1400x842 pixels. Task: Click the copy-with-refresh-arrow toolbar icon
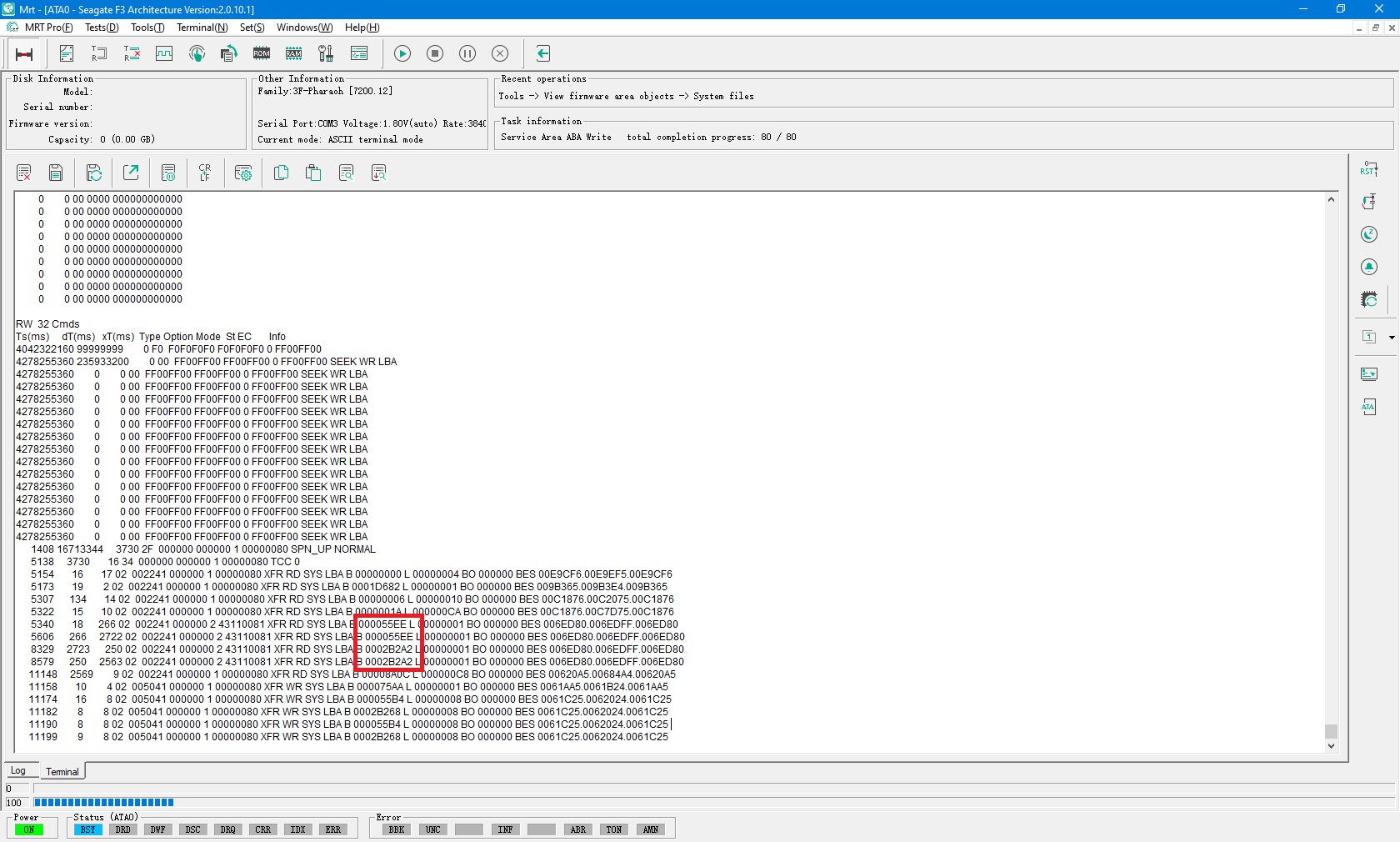pyautogui.click(x=229, y=53)
